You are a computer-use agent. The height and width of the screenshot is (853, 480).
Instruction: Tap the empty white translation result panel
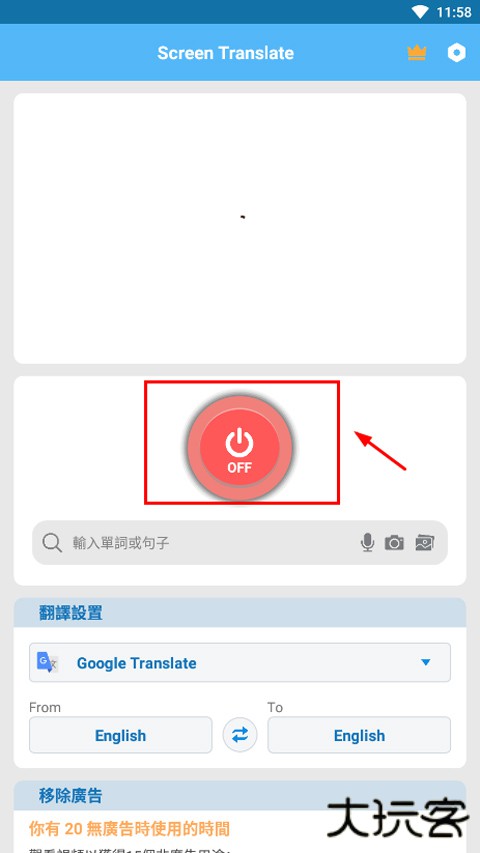point(239,228)
